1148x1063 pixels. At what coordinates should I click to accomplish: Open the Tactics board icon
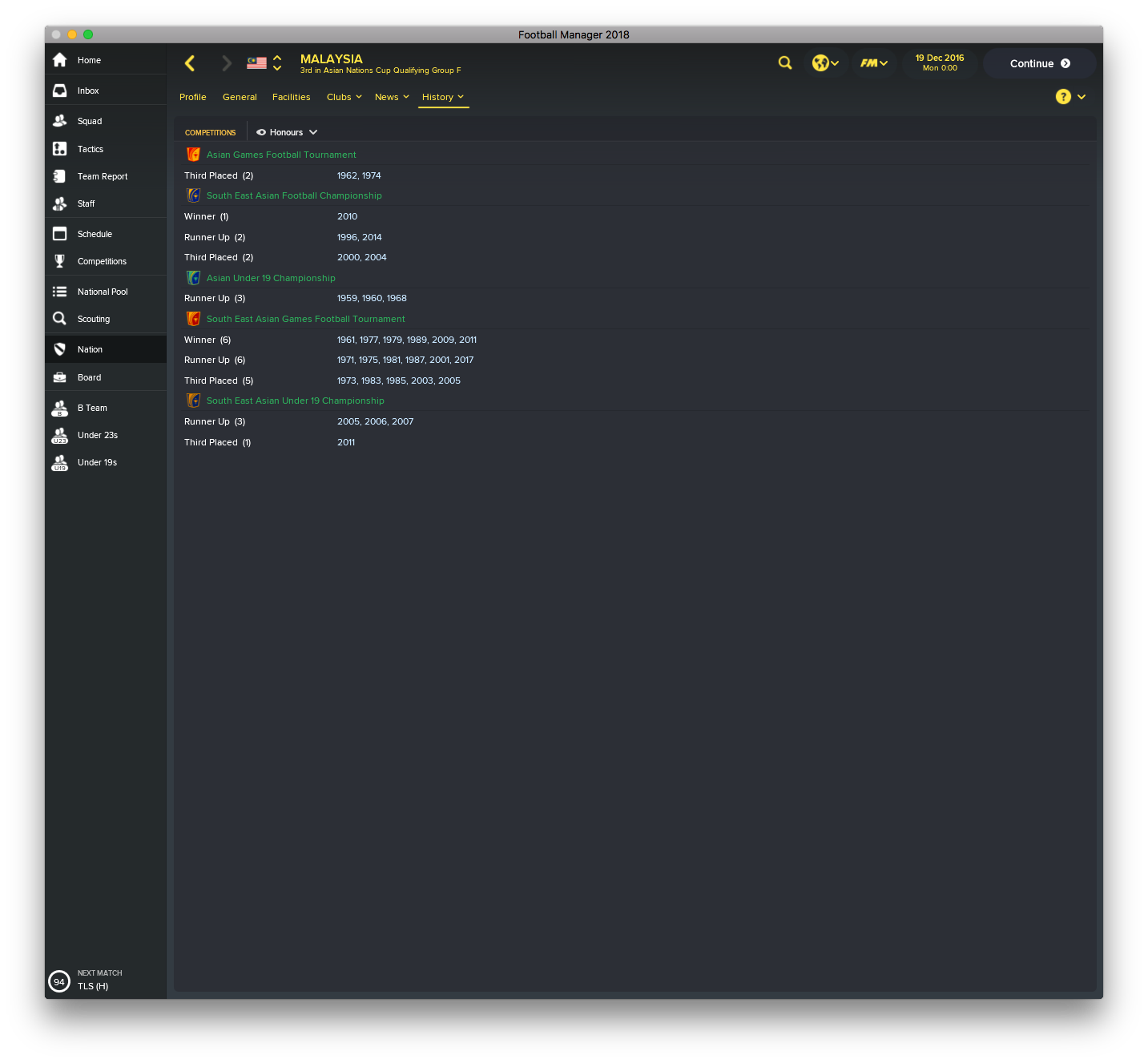(59, 149)
